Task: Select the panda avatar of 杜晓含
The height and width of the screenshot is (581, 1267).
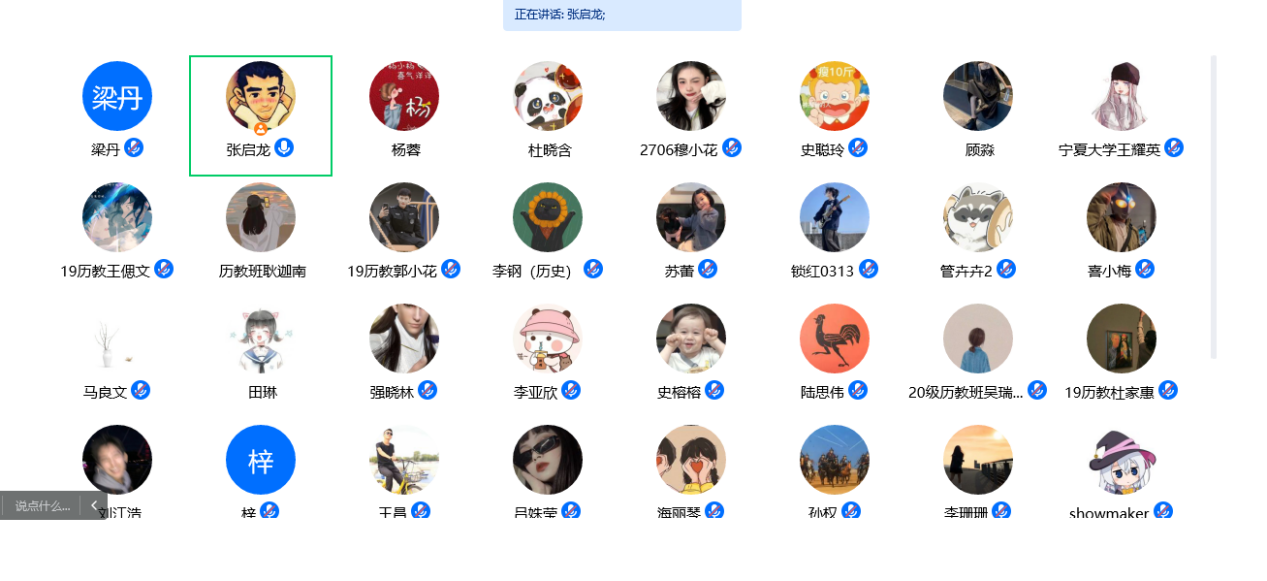Action: coord(548,96)
